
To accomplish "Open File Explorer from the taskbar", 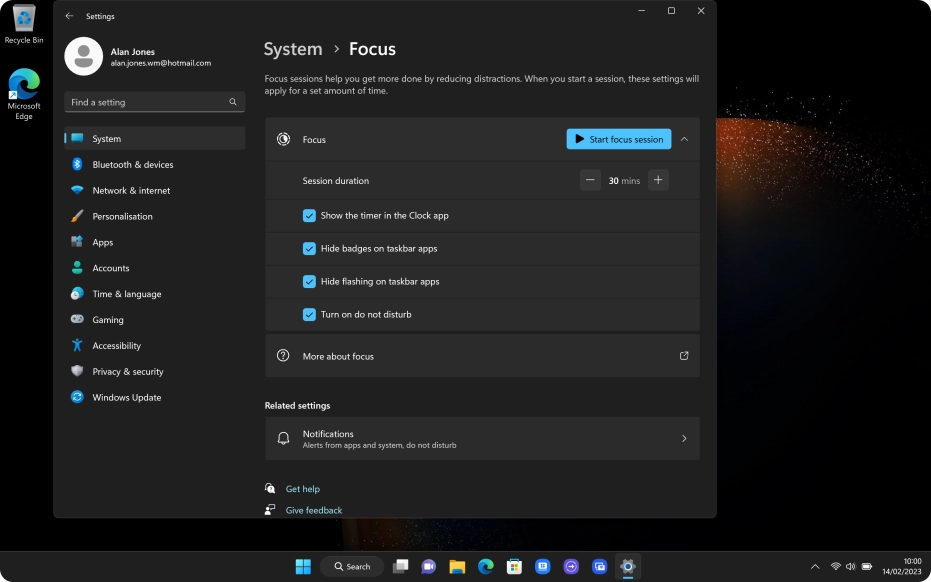I will coord(456,566).
